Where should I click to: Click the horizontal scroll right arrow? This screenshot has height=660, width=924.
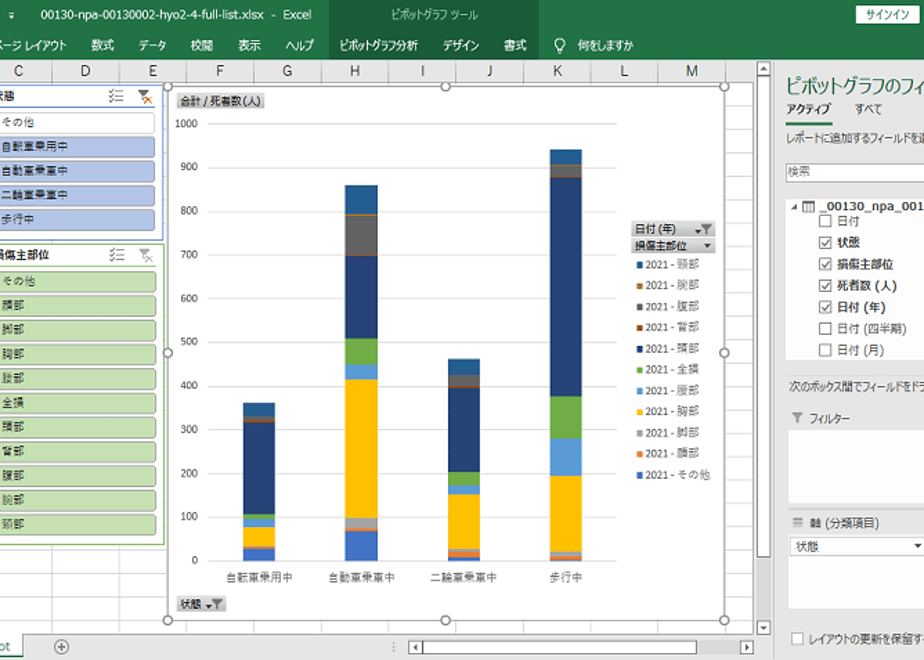tap(747, 647)
